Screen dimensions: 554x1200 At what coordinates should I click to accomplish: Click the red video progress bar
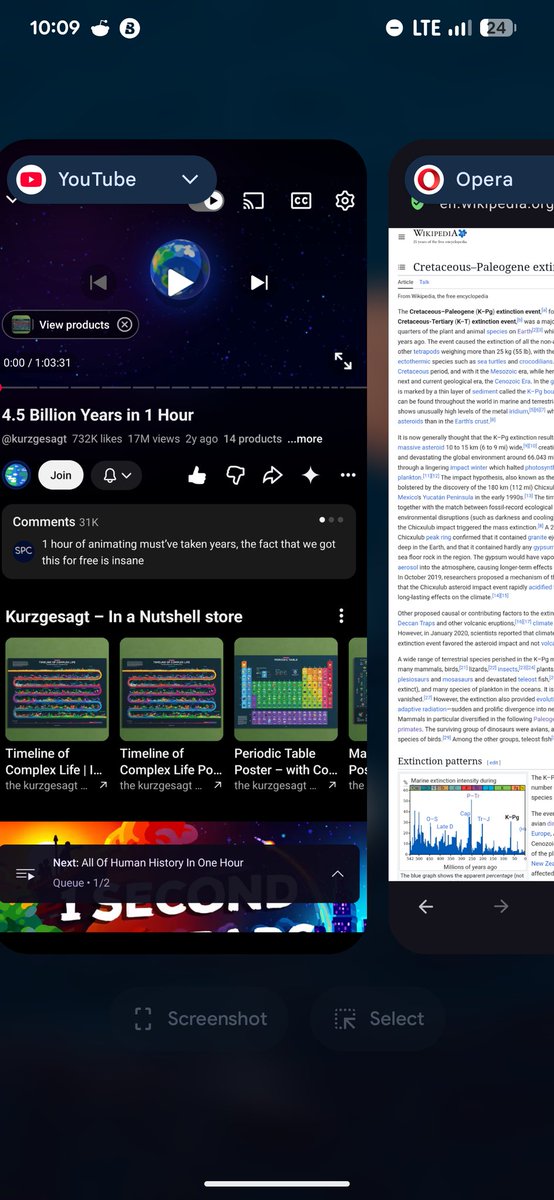[184, 387]
